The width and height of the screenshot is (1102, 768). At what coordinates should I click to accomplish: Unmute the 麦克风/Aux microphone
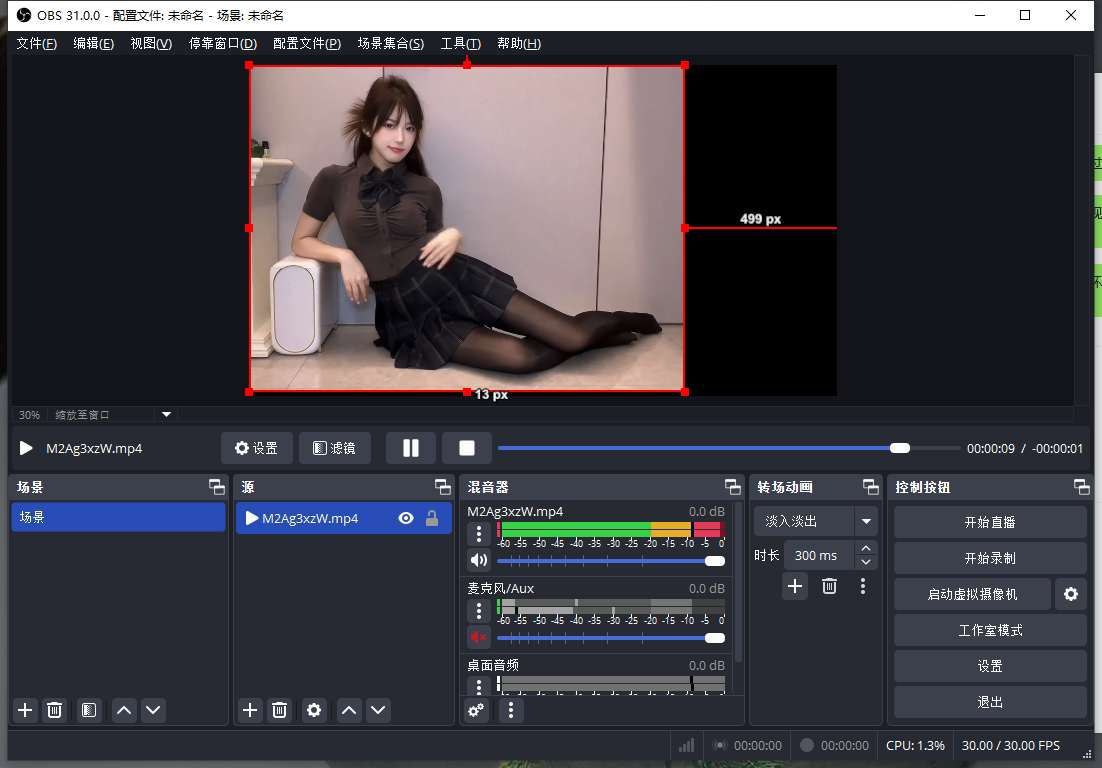coord(478,637)
